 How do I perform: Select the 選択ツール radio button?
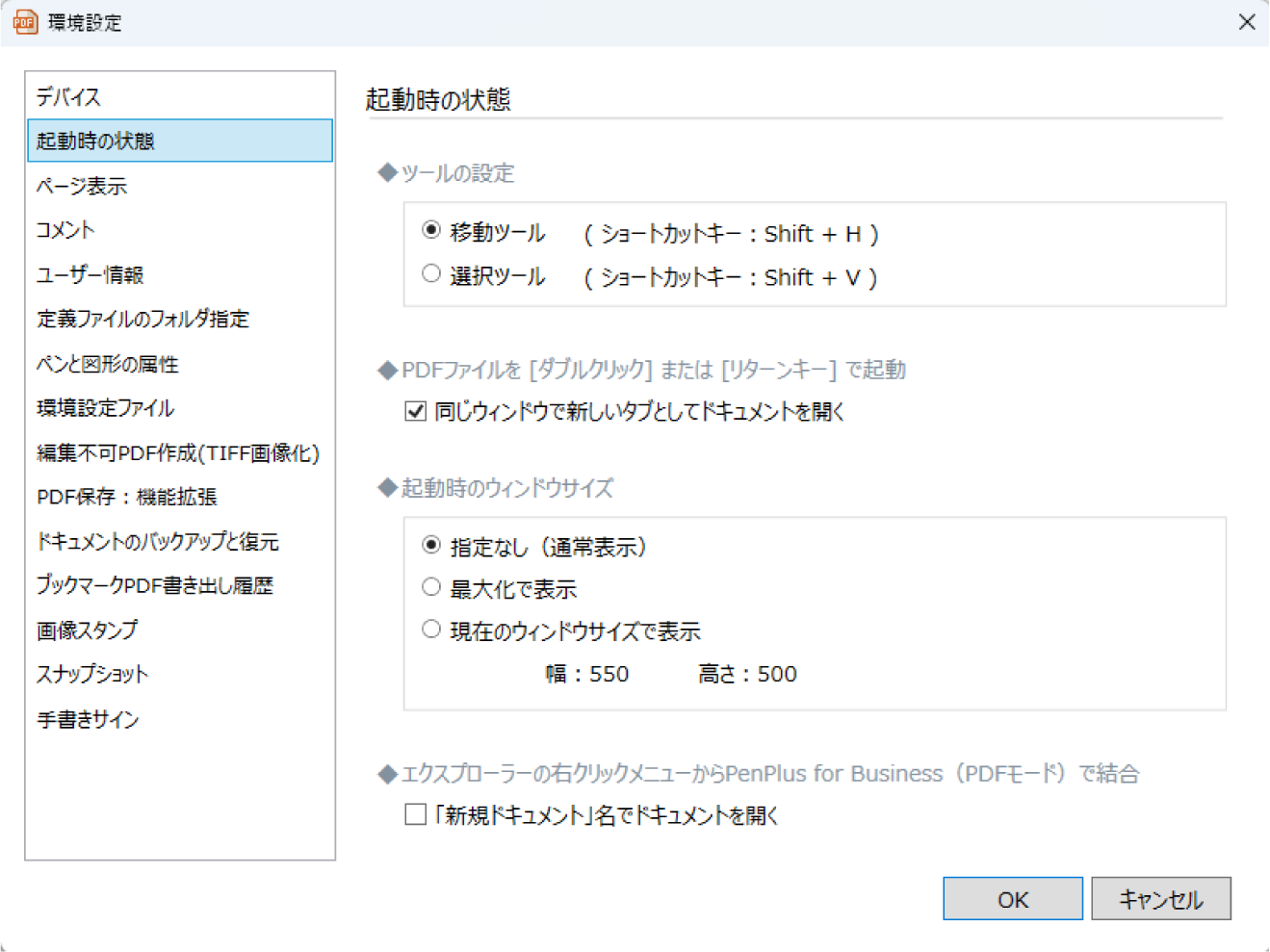pos(431,274)
